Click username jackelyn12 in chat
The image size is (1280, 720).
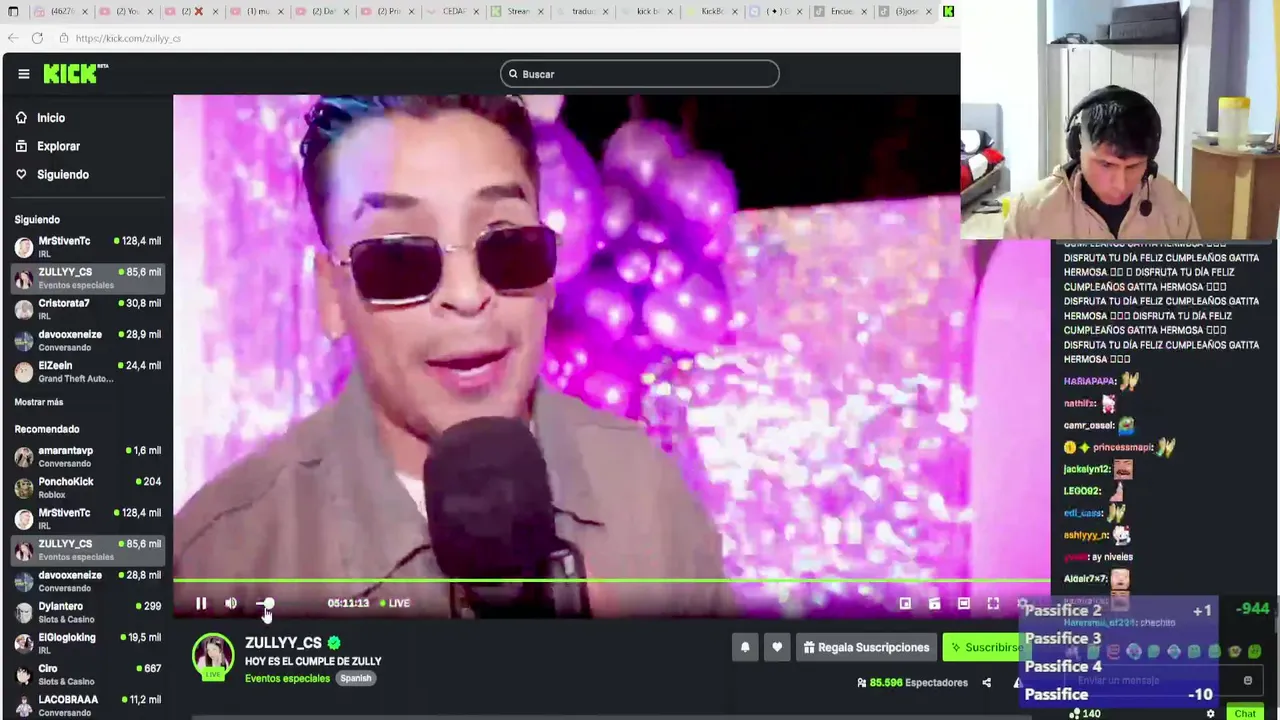[1087, 469]
